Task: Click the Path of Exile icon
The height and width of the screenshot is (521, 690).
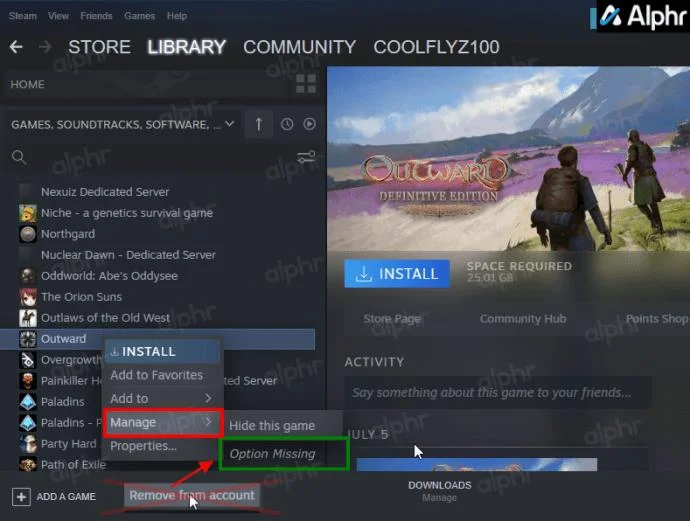Action: pyautogui.click(x=28, y=464)
